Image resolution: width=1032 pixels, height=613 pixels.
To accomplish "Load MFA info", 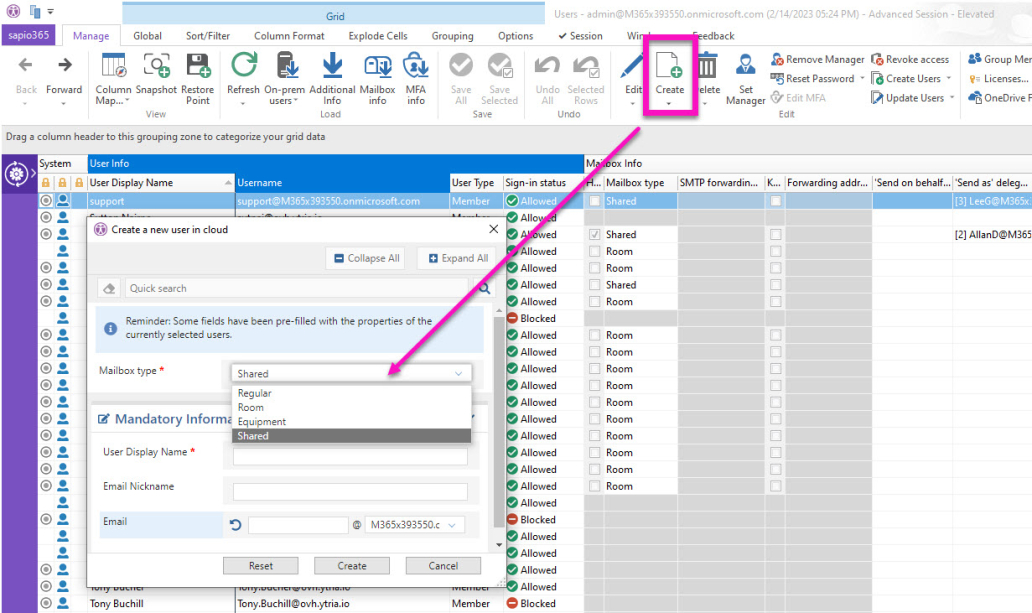I will tap(416, 78).
